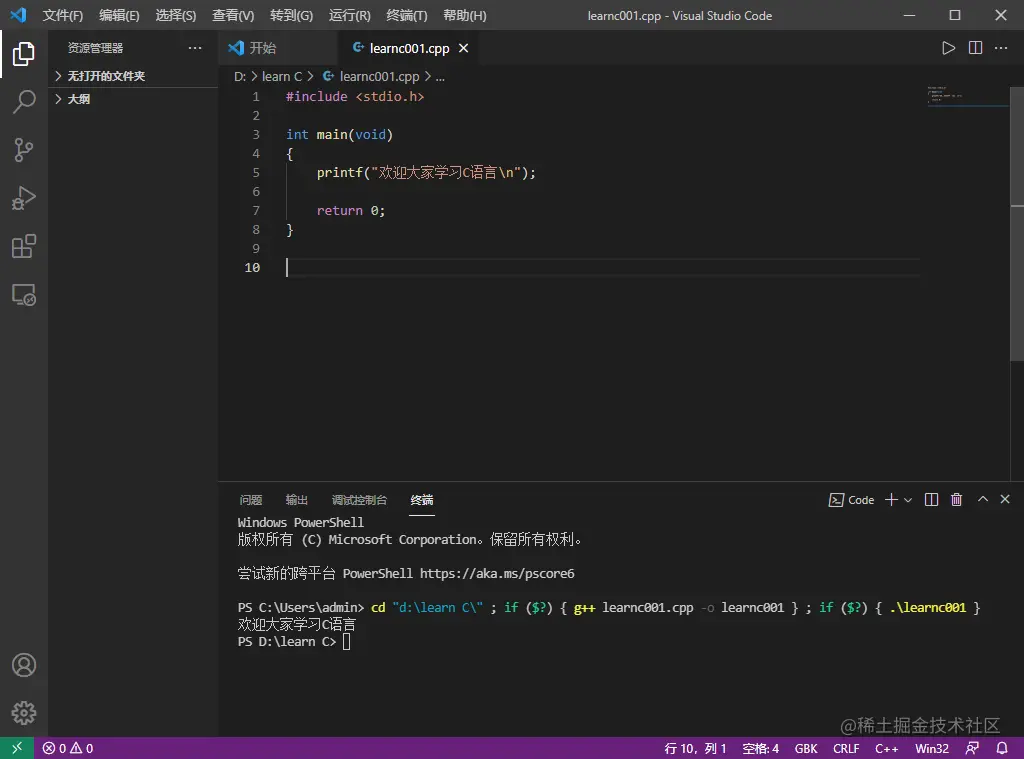Split the terminal pane
This screenshot has width=1024, height=759.
tap(931, 500)
